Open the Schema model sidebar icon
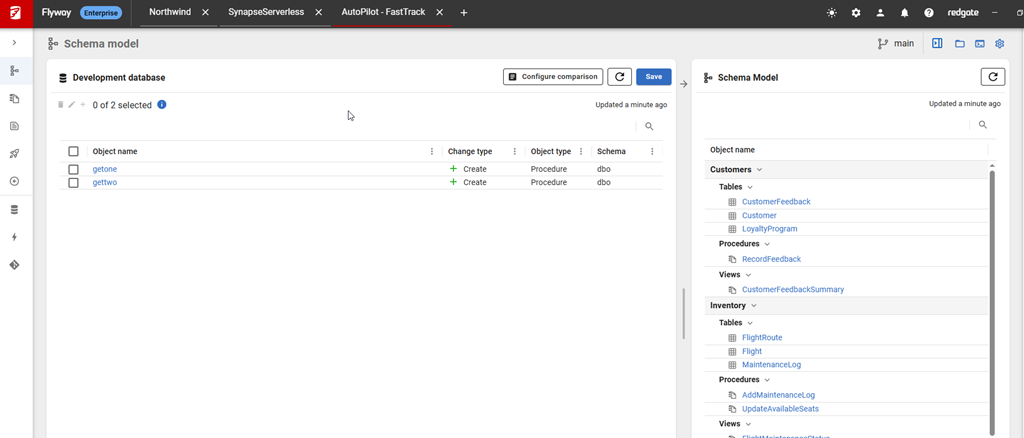 [x=14, y=71]
